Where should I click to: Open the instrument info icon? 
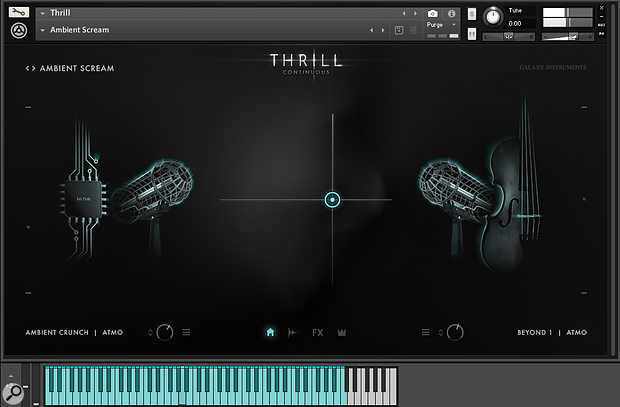click(x=451, y=14)
